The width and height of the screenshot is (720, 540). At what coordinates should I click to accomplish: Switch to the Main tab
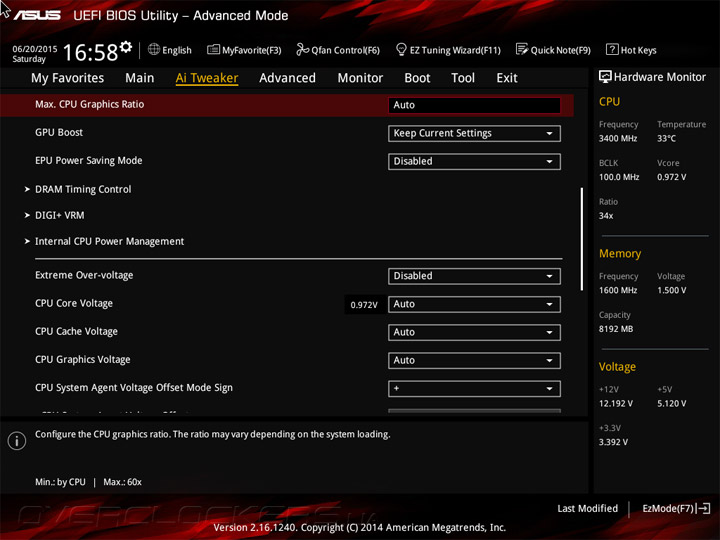140,78
